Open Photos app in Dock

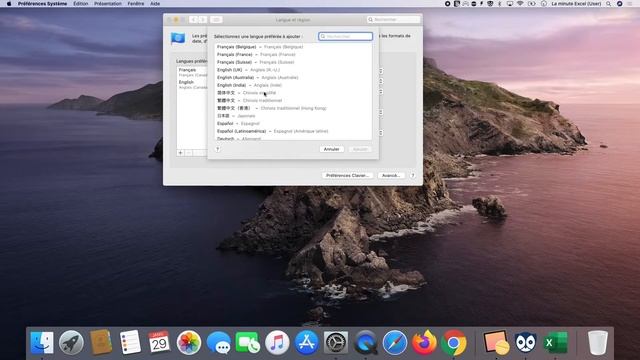189,342
